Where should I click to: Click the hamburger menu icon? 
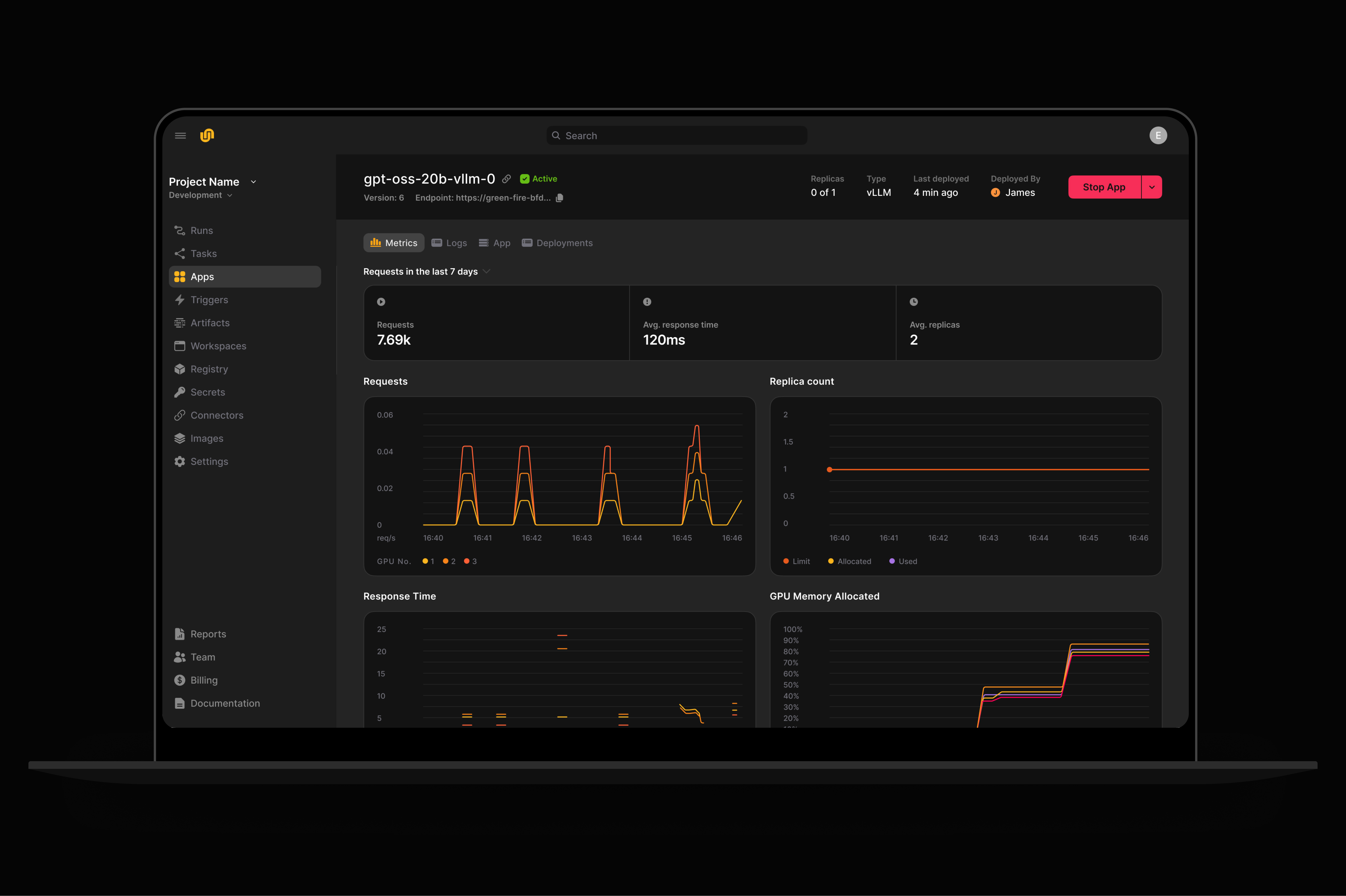coord(180,136)
